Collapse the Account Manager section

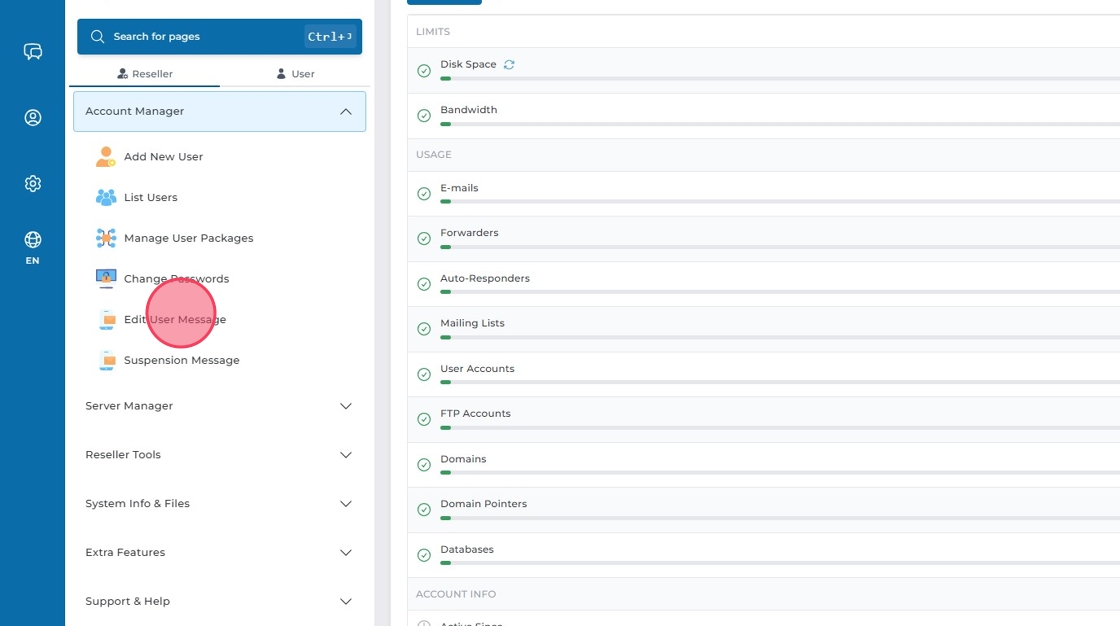(x=346, y=112)
